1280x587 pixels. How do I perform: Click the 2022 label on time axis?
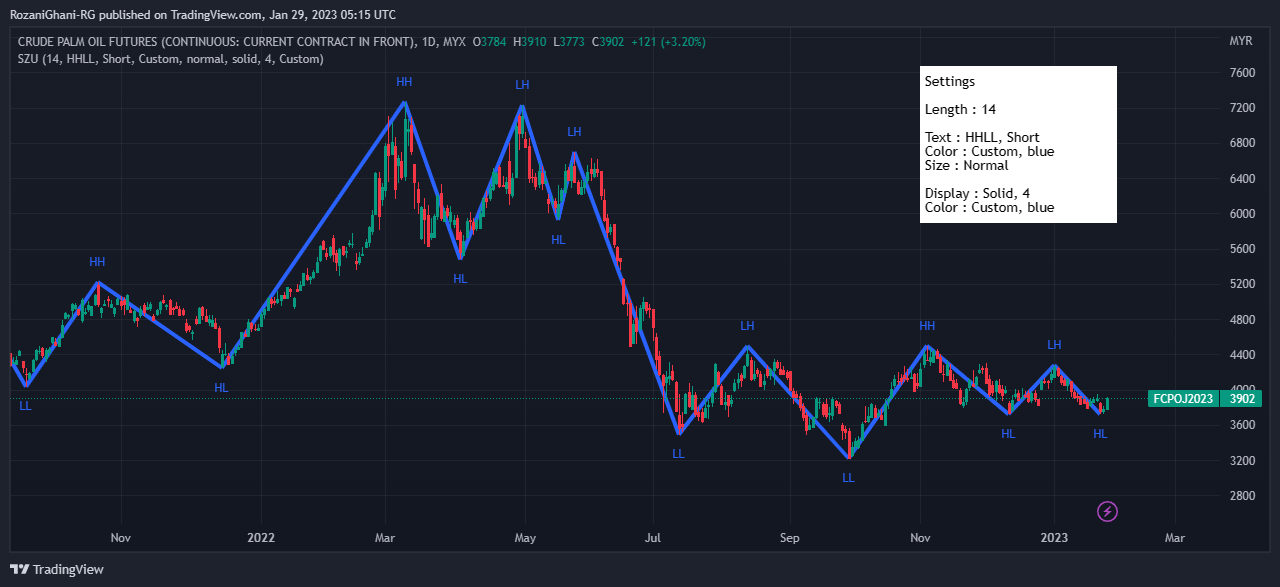pos(261,538)
